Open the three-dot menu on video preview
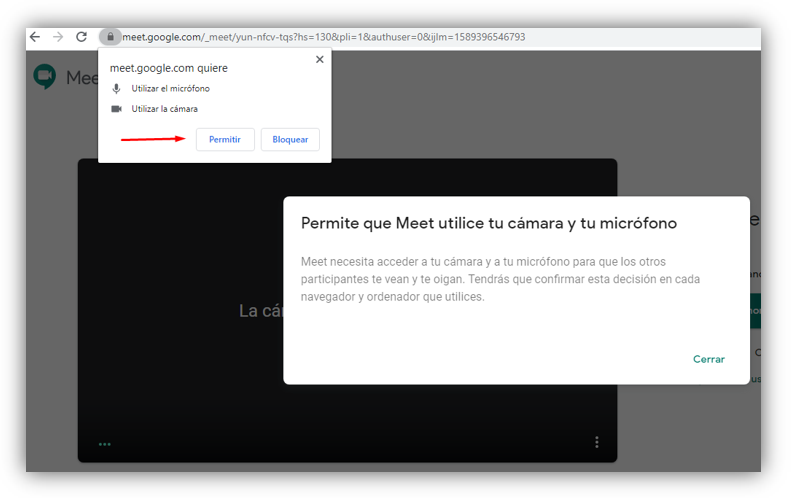 (x=597, y=442)
